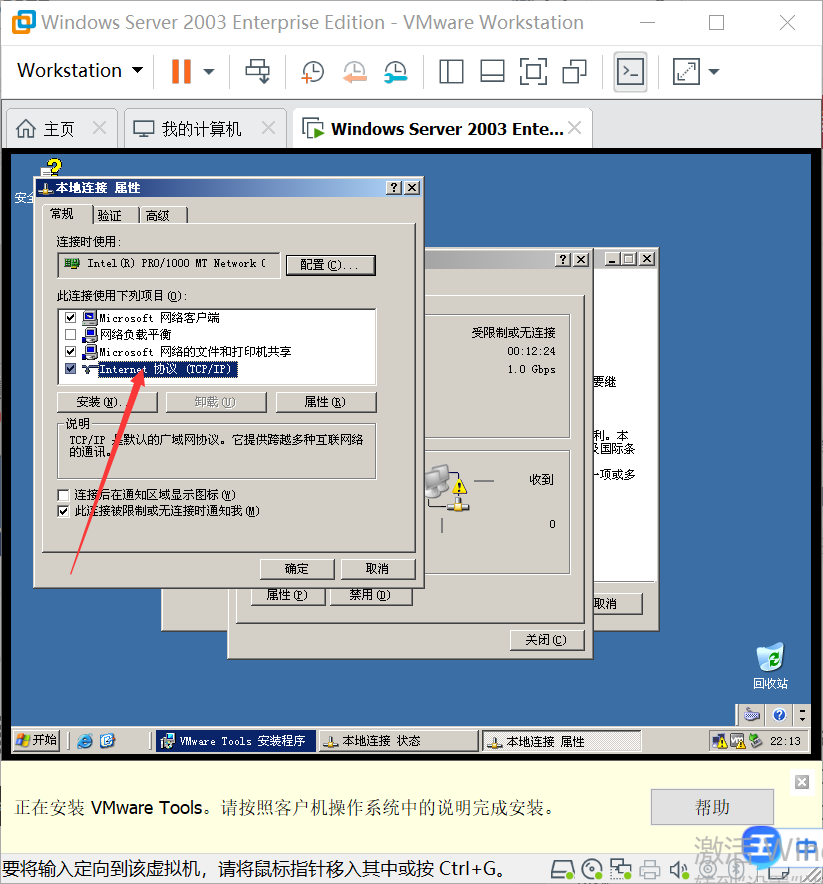823x884 pixels.
Task: Click the 卸载 button
Action: (215, 401)
